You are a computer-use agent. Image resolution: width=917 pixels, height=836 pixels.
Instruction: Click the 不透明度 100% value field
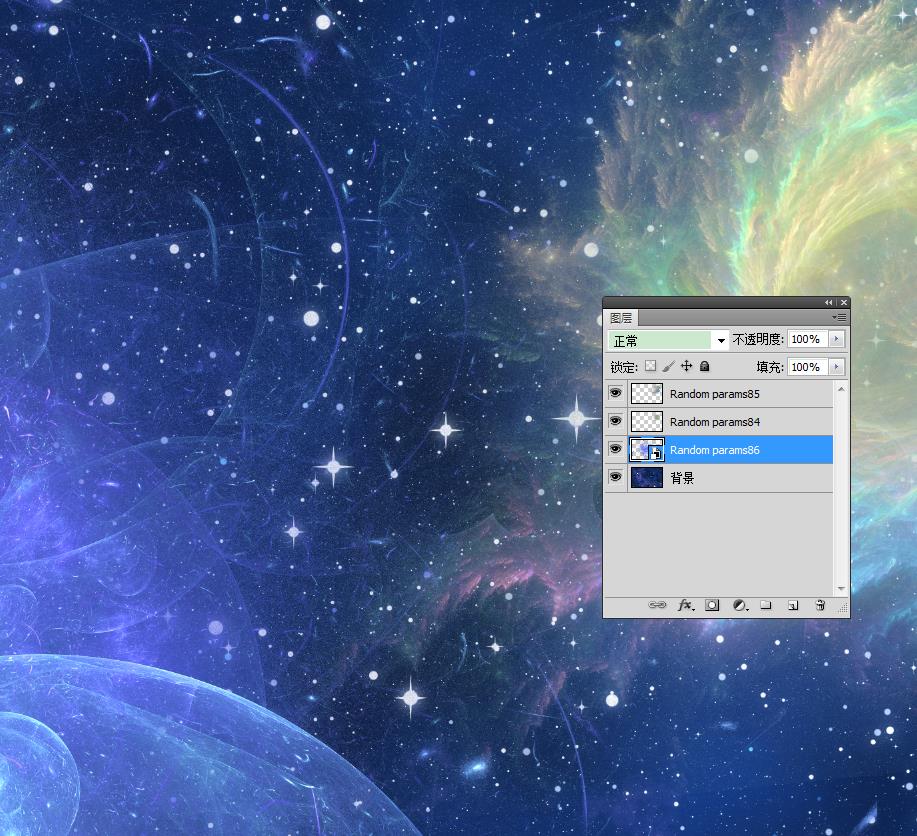808,339
